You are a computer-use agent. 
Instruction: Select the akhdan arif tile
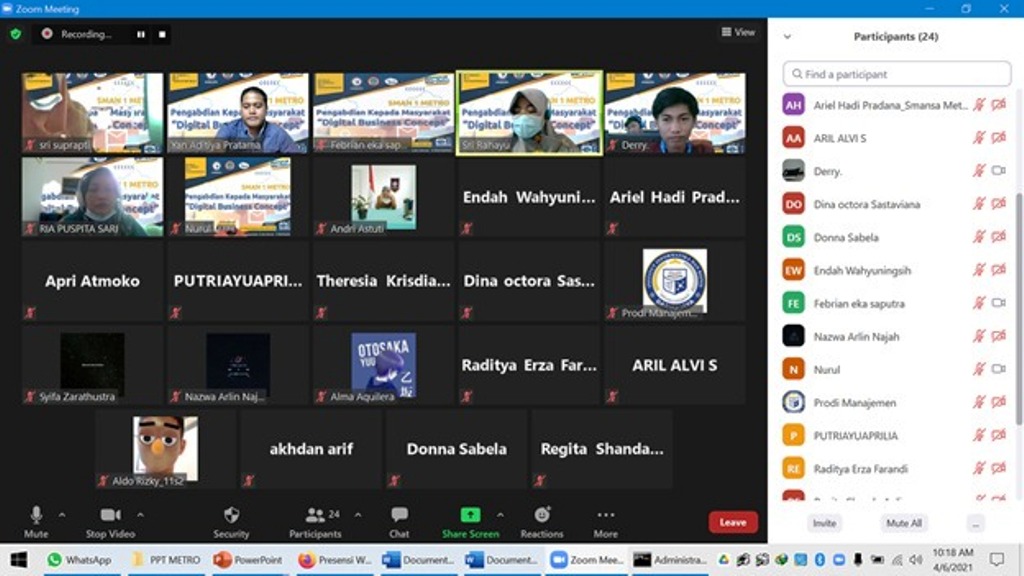click(x=311, y=449)
